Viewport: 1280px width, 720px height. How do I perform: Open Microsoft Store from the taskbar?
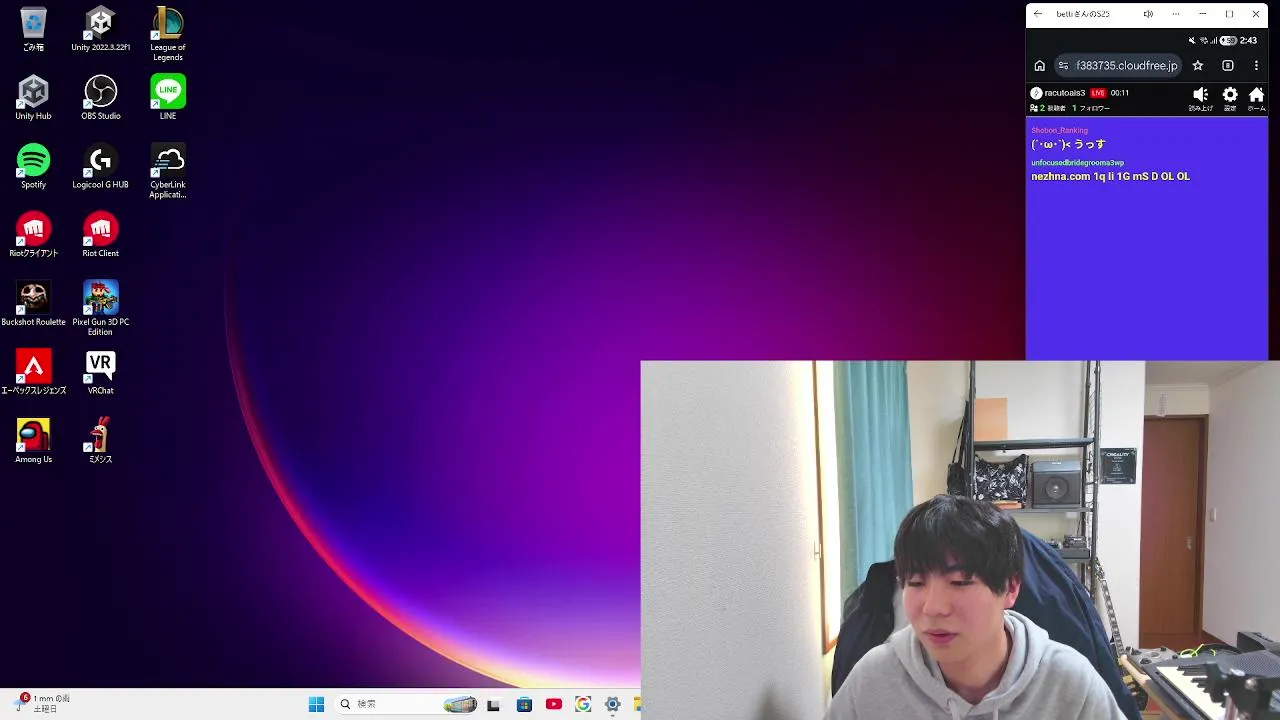524,705
